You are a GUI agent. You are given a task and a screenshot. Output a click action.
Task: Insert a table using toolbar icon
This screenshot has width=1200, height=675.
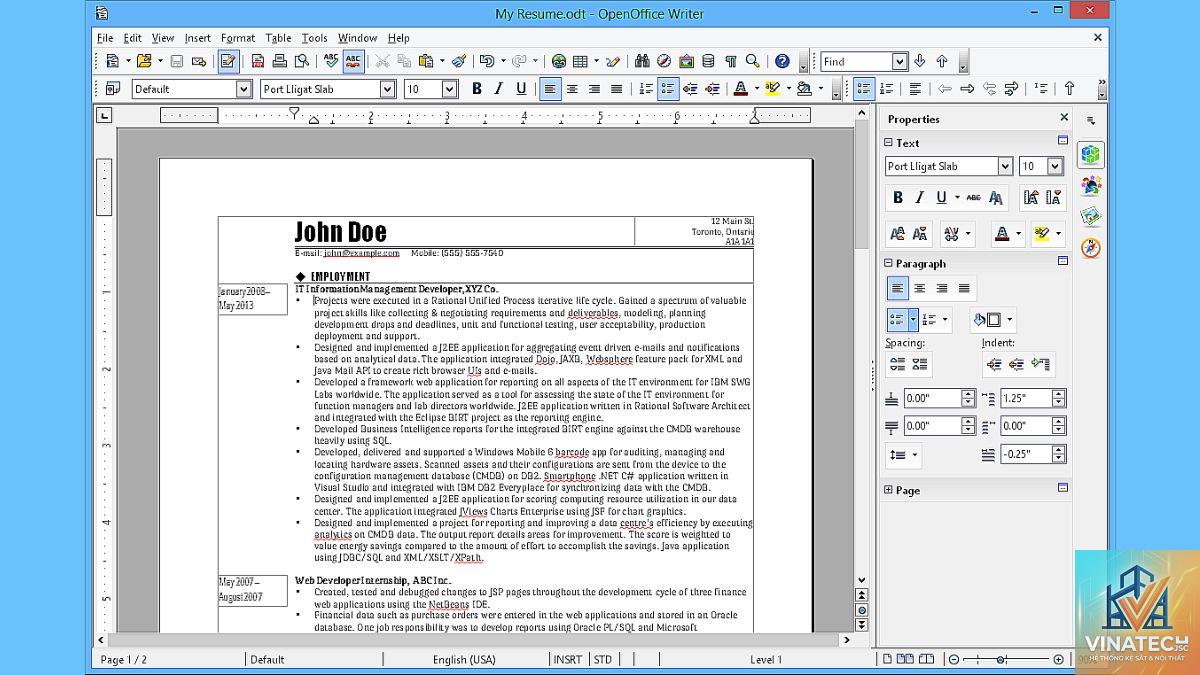(580, 61)
